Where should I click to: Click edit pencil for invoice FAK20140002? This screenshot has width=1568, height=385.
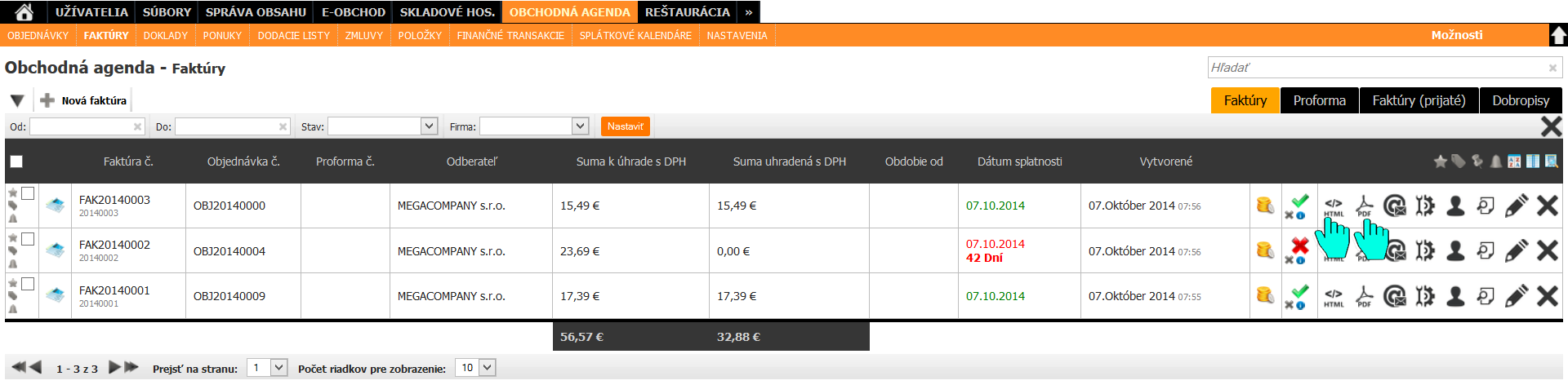click(1516, 251)
